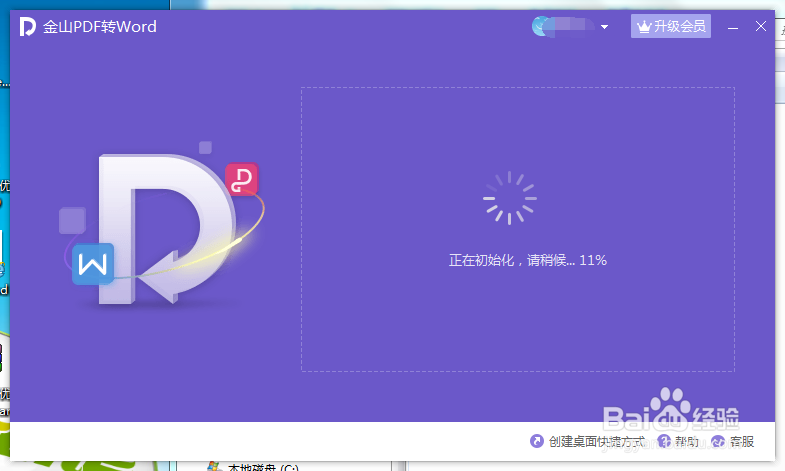Click the blurred user account avatar
The width and height of the screenshot is (785, 471).
(541, 27)
